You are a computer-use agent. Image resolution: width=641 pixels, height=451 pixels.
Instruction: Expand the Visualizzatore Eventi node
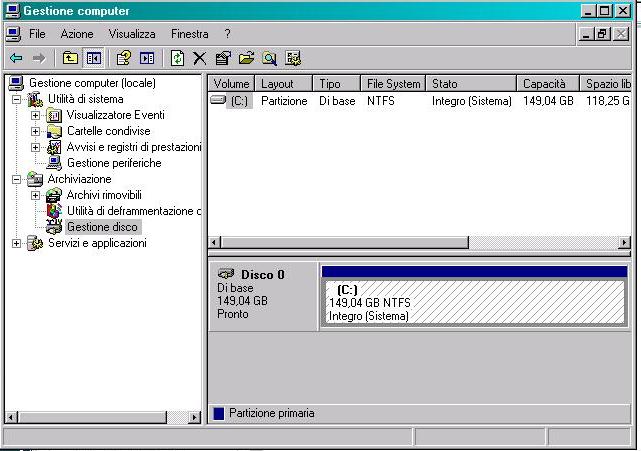point(36,115)
